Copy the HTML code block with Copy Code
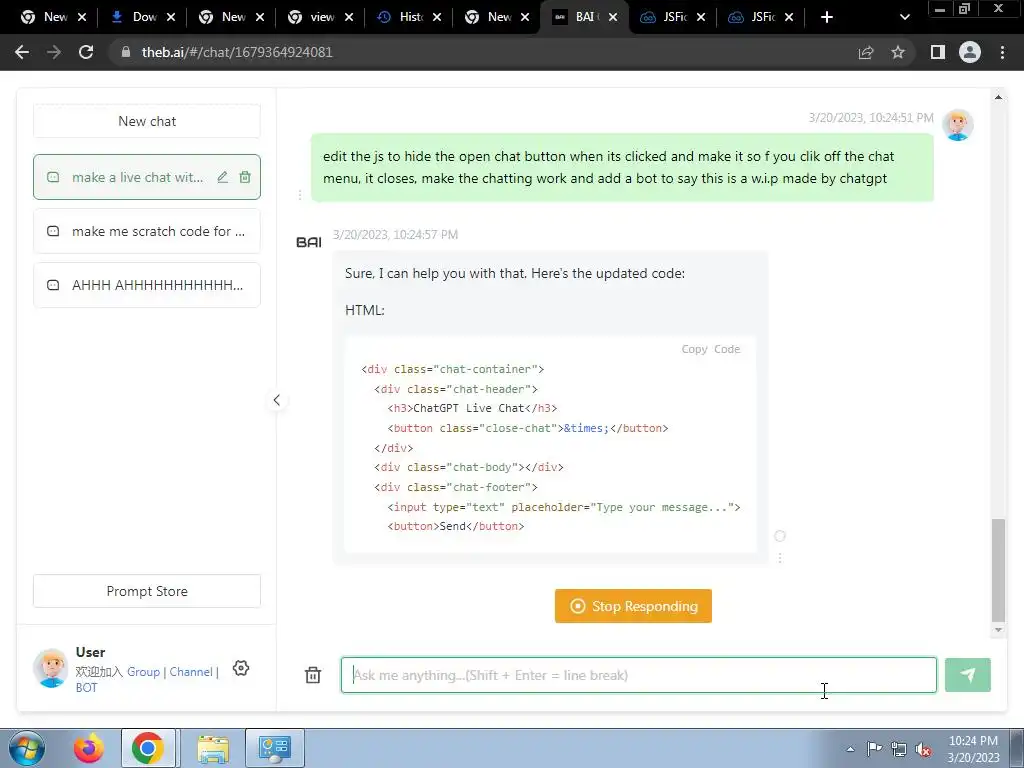 [711, 349]
